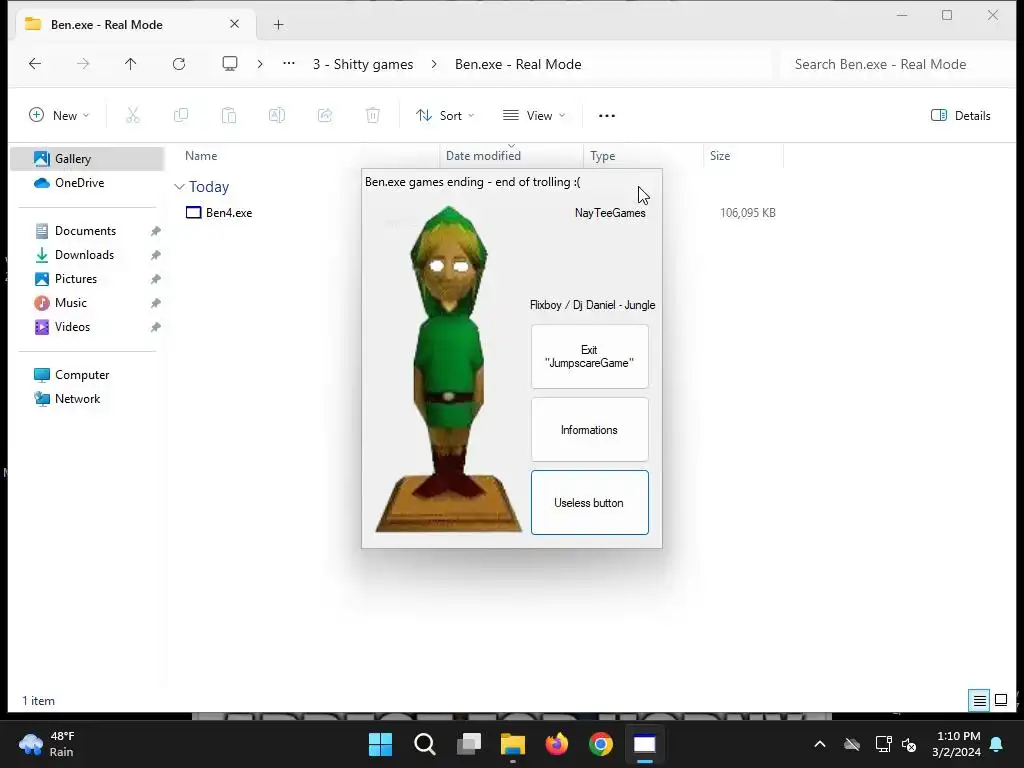Refresh the Ben.exe - Real Mode folder
This screenshot has width=1024, height=768.
(179, 64)
